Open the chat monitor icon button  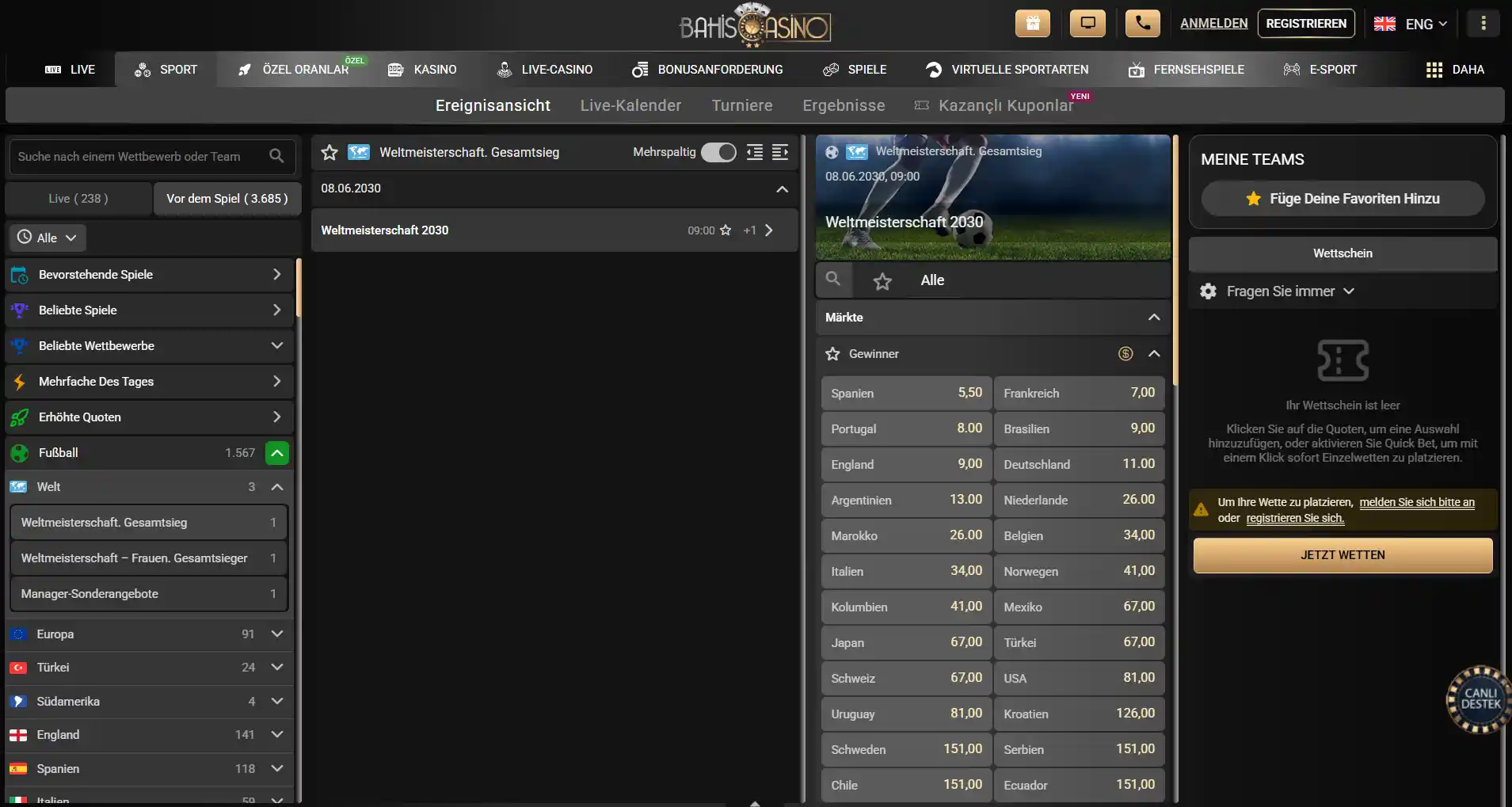pyautogui.click(x=1087, y=23)
